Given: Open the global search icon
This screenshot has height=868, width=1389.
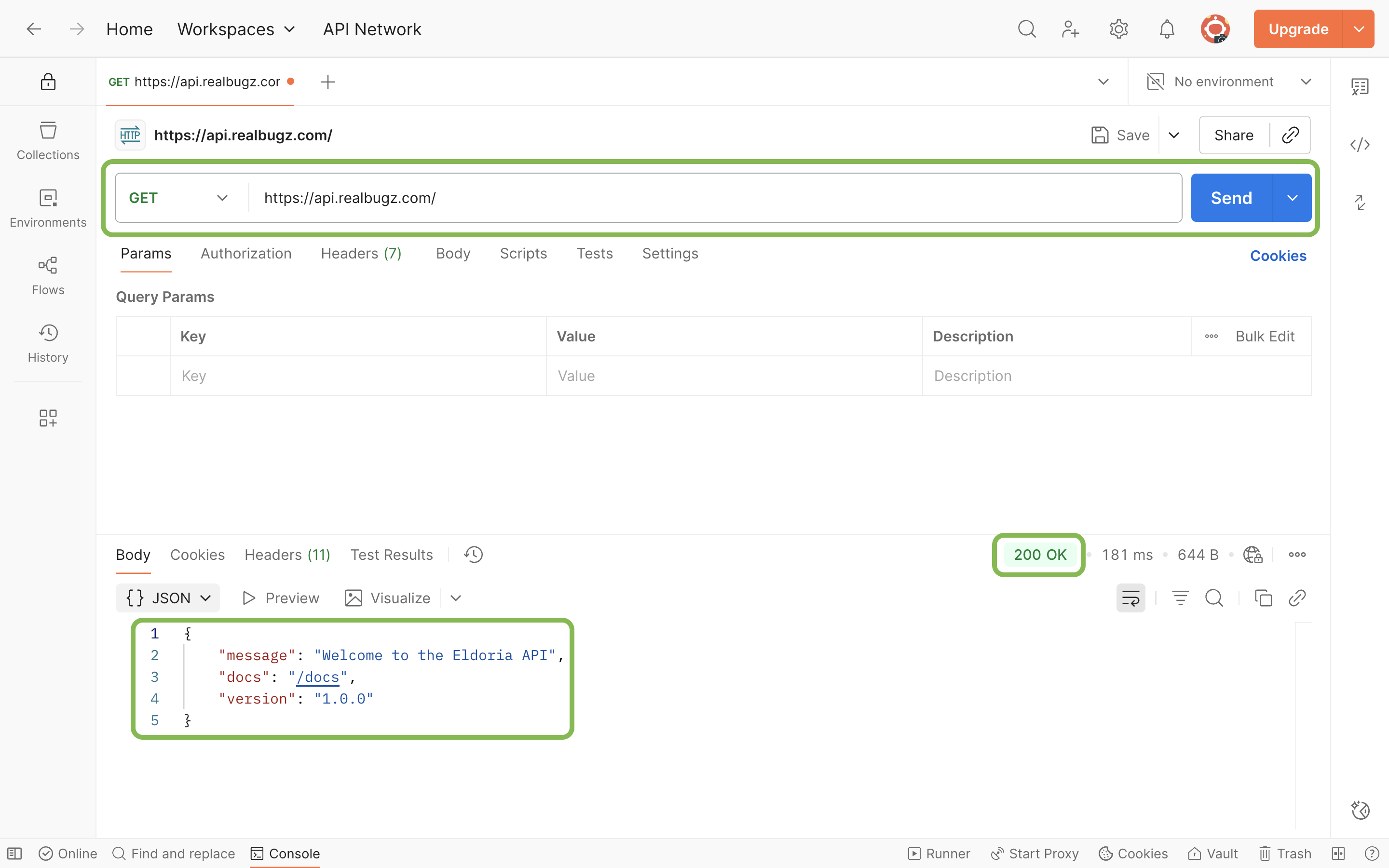Looking at the screenshot, I should pos(1027,29).
